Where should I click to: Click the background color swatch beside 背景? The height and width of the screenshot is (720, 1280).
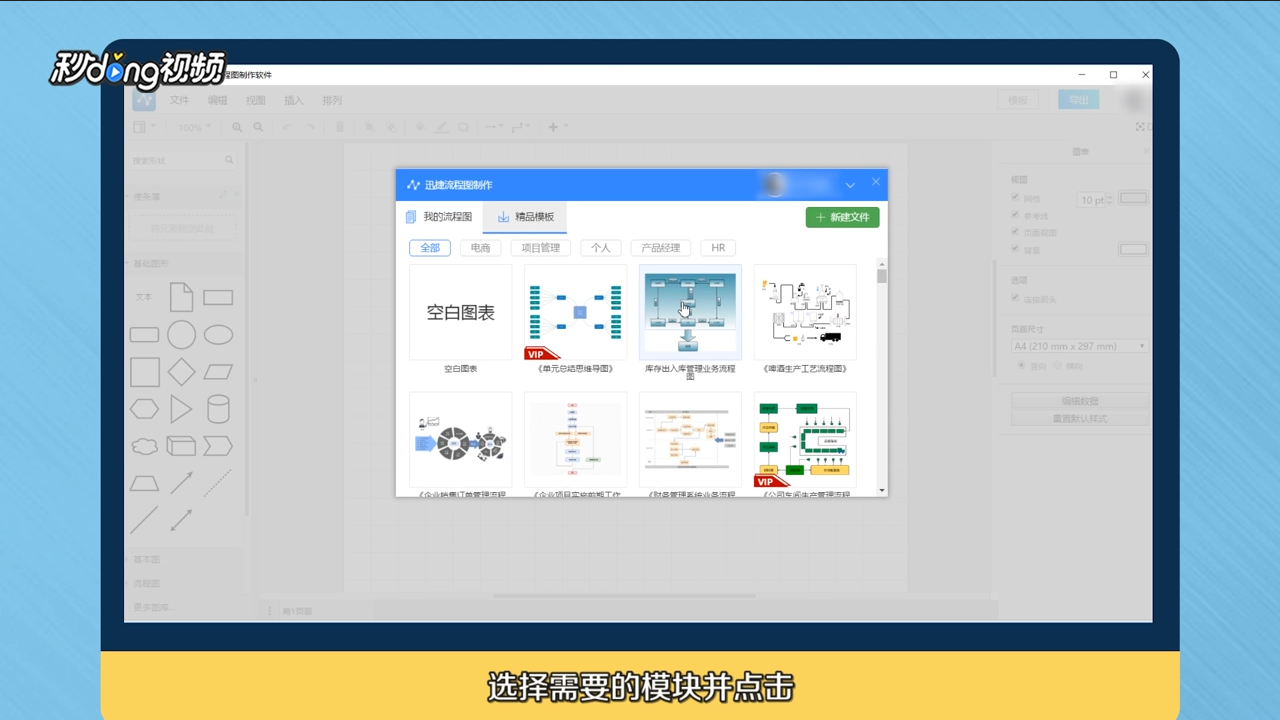point(1133,249)
